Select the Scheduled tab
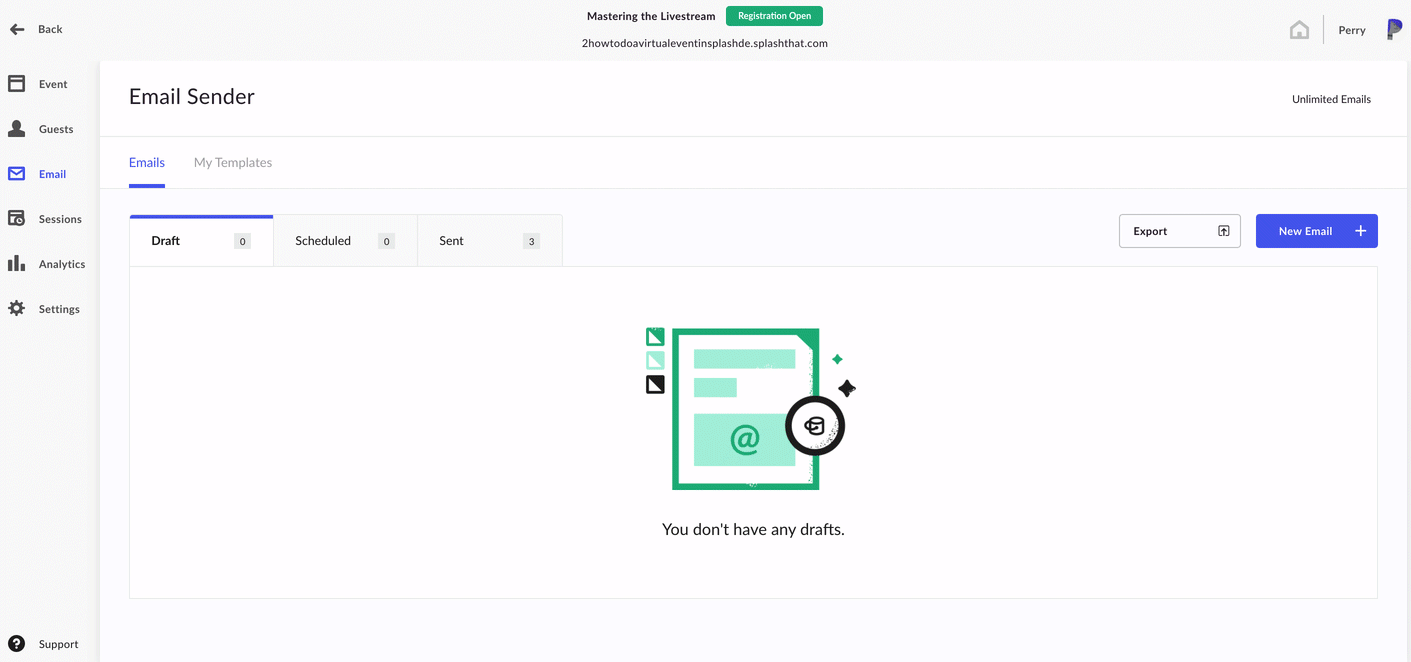Screen dimensions: 1411x662 (x=345, y=241)
